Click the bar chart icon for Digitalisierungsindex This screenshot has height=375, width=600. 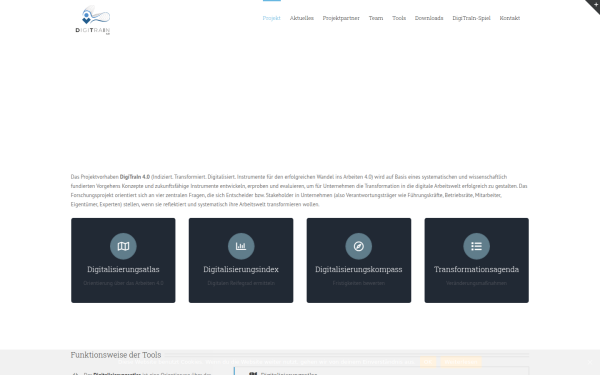click(241, 246)
